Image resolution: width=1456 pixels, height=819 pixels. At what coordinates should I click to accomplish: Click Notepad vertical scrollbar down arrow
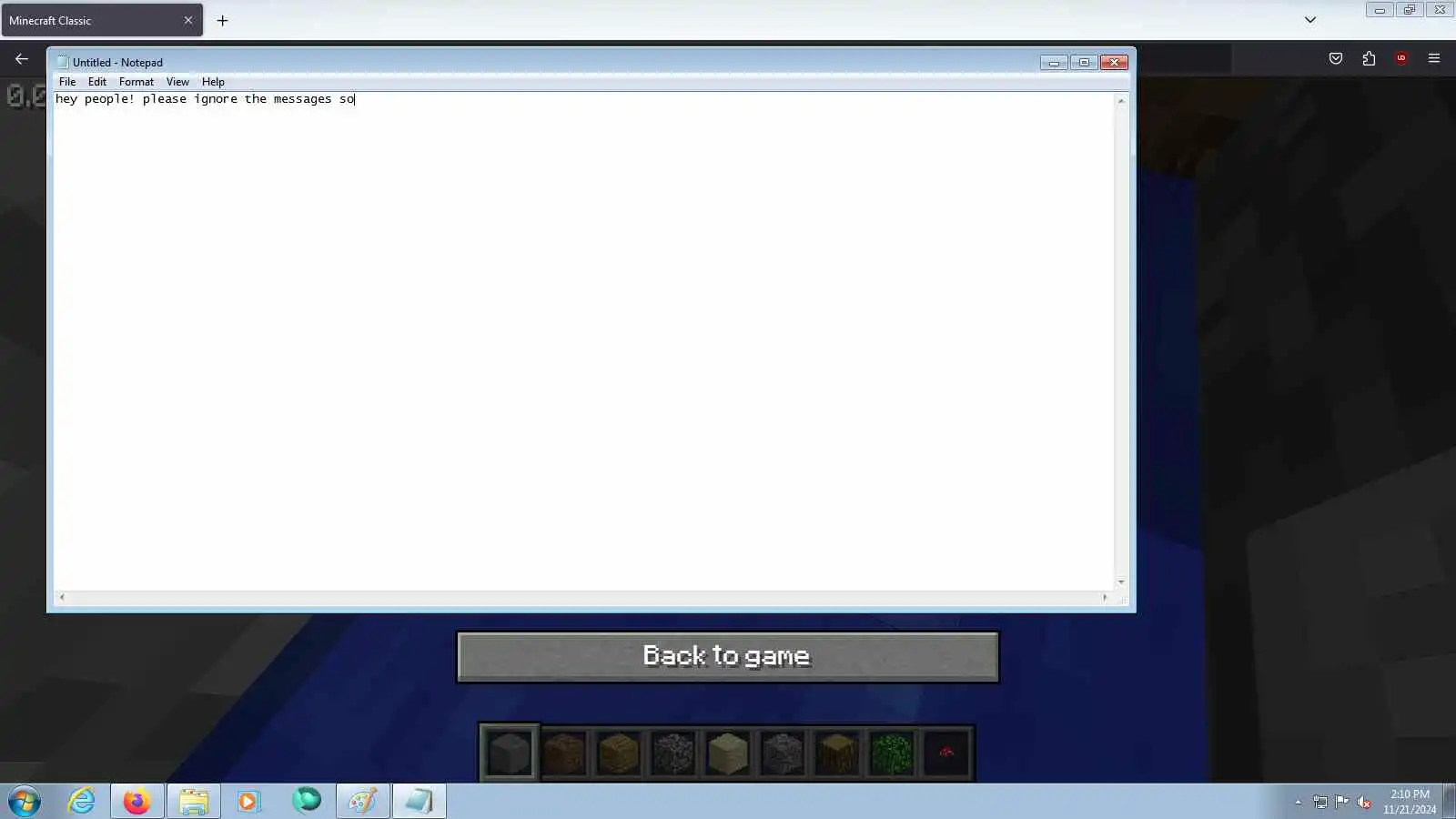click(x=1121, y=582)
